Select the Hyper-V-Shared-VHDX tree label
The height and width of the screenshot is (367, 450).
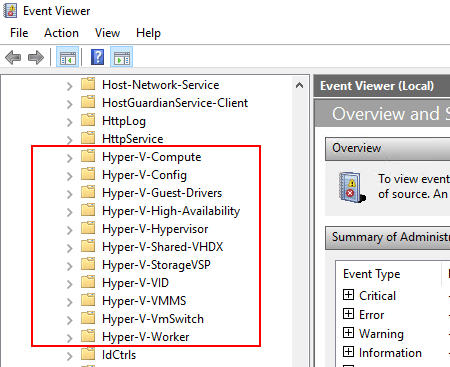coord(163,247)
